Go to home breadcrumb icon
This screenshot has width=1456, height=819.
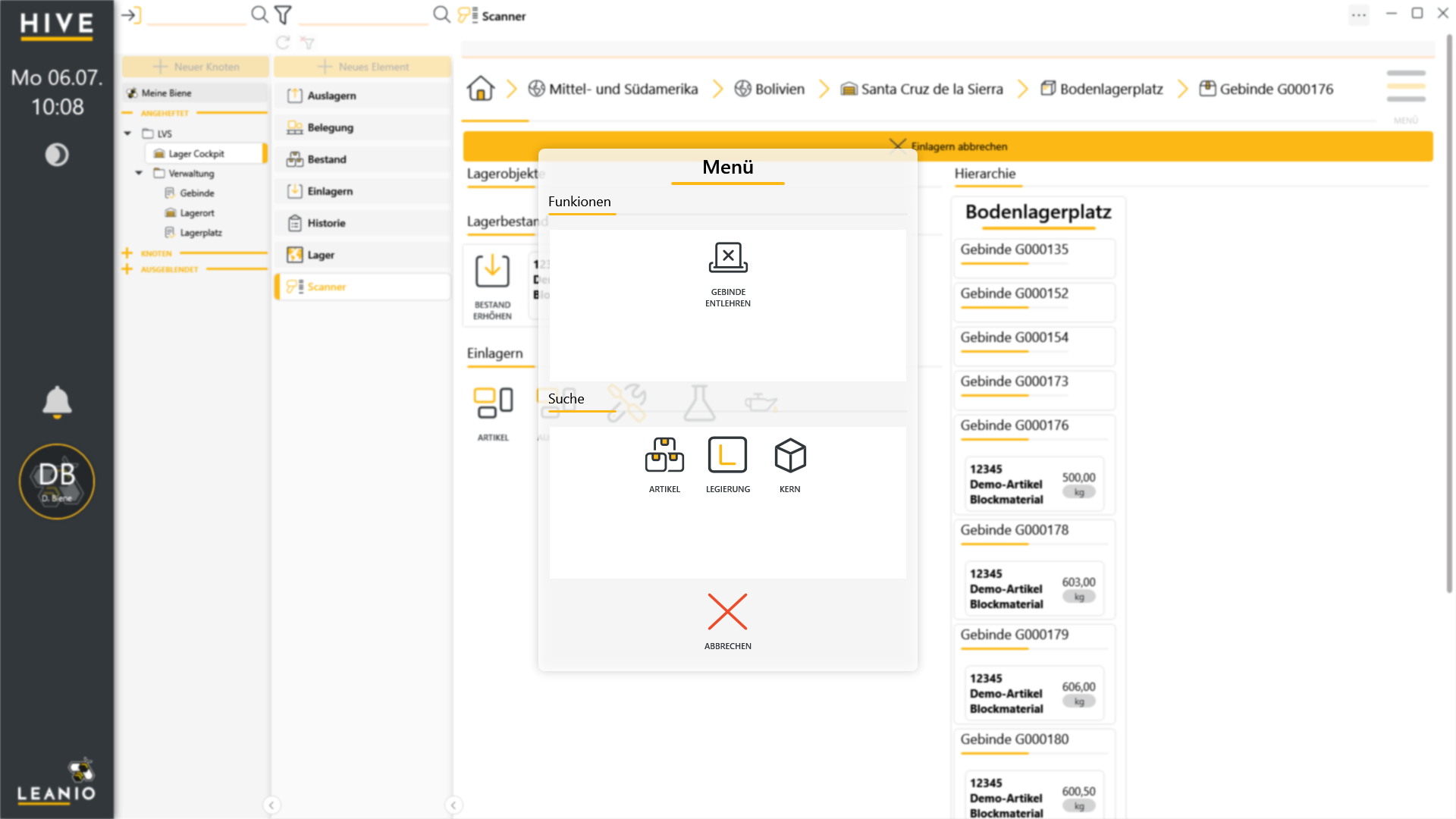click(x=481, y=89)
